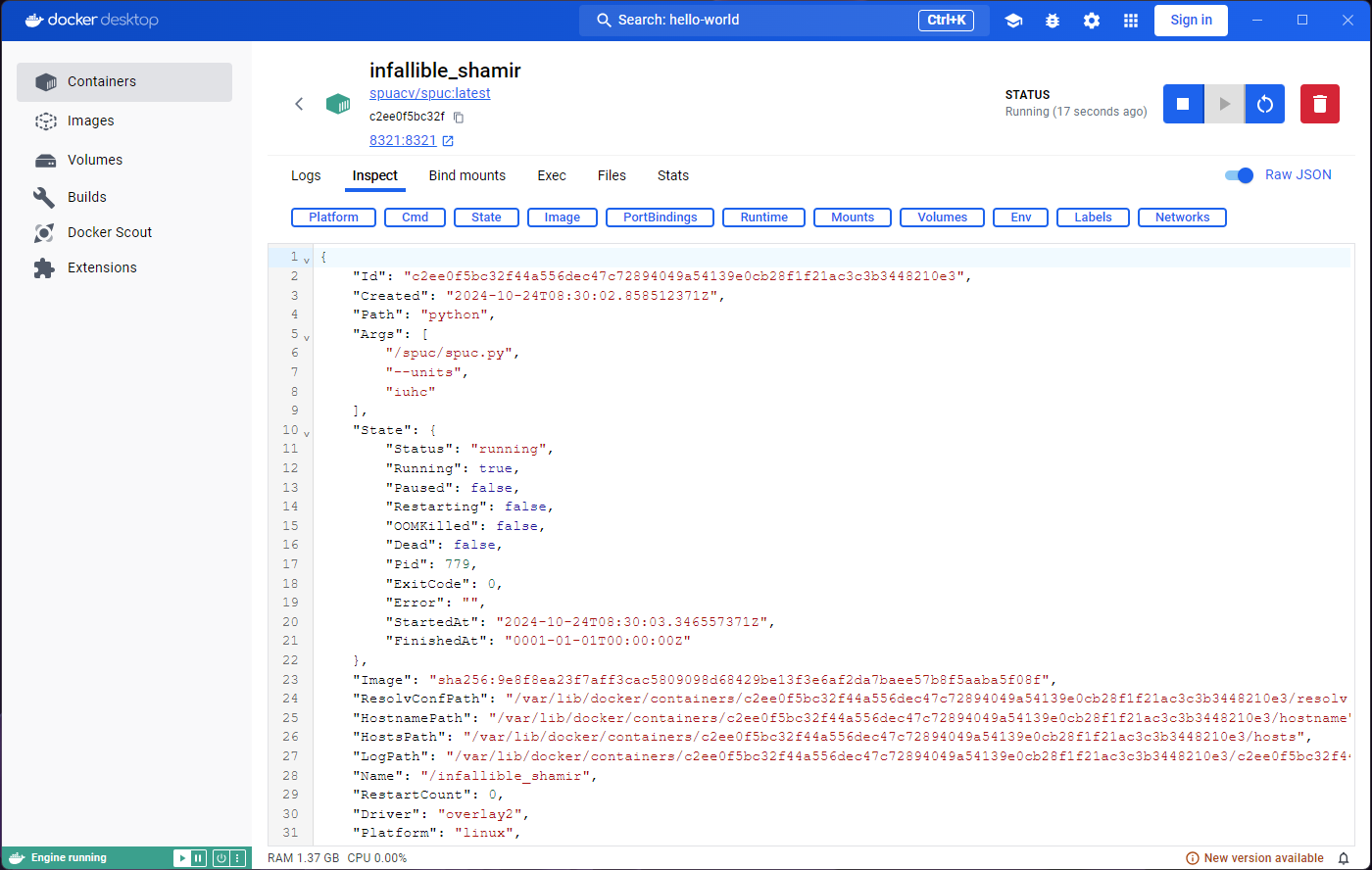Collapse the State object at line 10
The width and height of the screenshot is (1372, 870).
[307, 433]
